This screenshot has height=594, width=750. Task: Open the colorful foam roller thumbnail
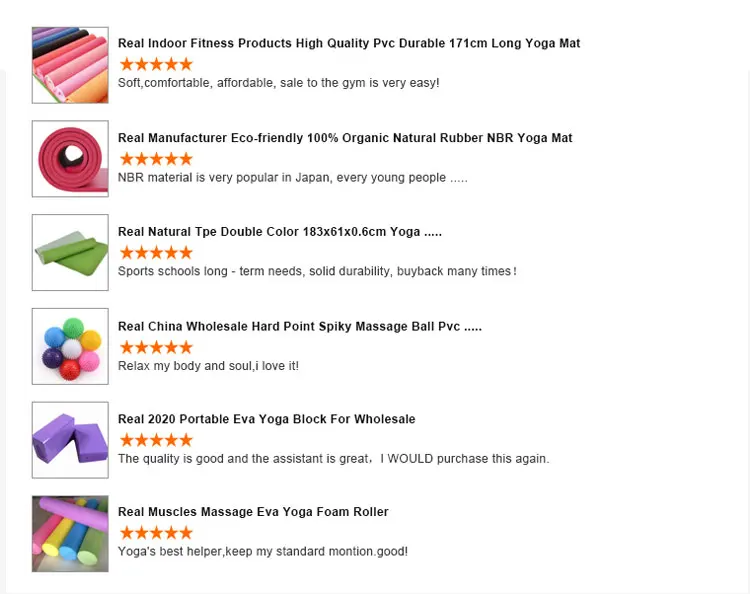[x=70, y=533]
